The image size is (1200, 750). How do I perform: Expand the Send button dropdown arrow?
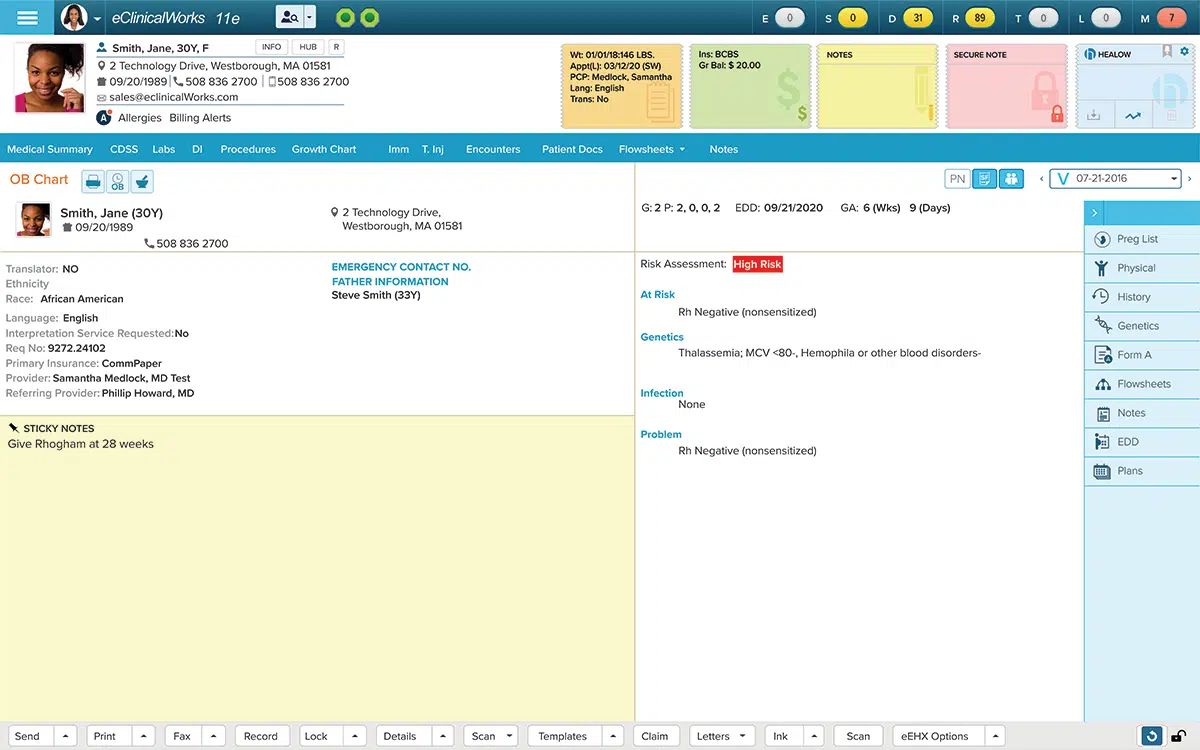64,735
